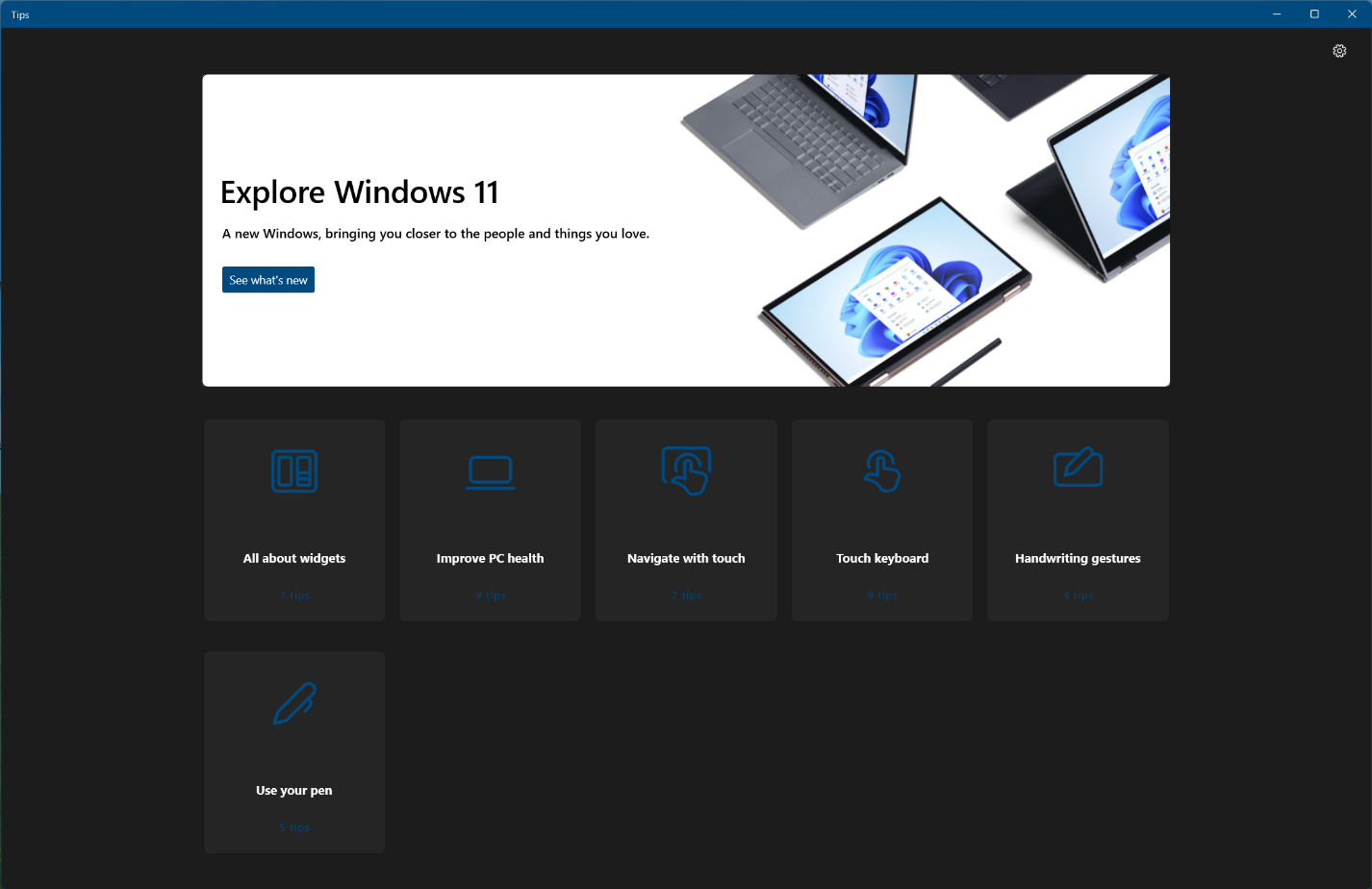Screen dimensions: 1372x889
Task: Click the See what's new button
Action: pos(267,279)
